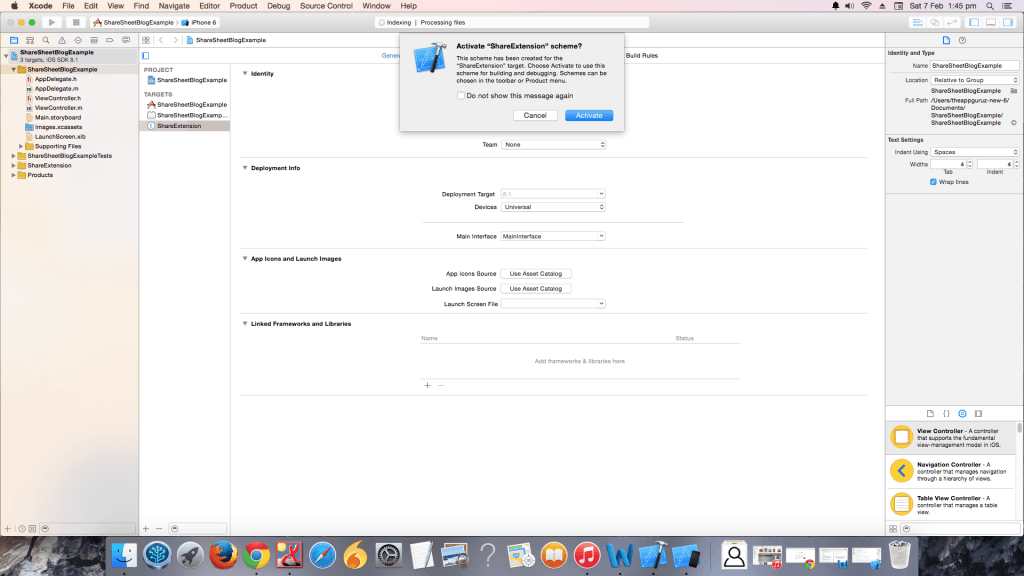Open the Editor menu
This screenshot has height=576, width=1024.
tap(209, 6)
